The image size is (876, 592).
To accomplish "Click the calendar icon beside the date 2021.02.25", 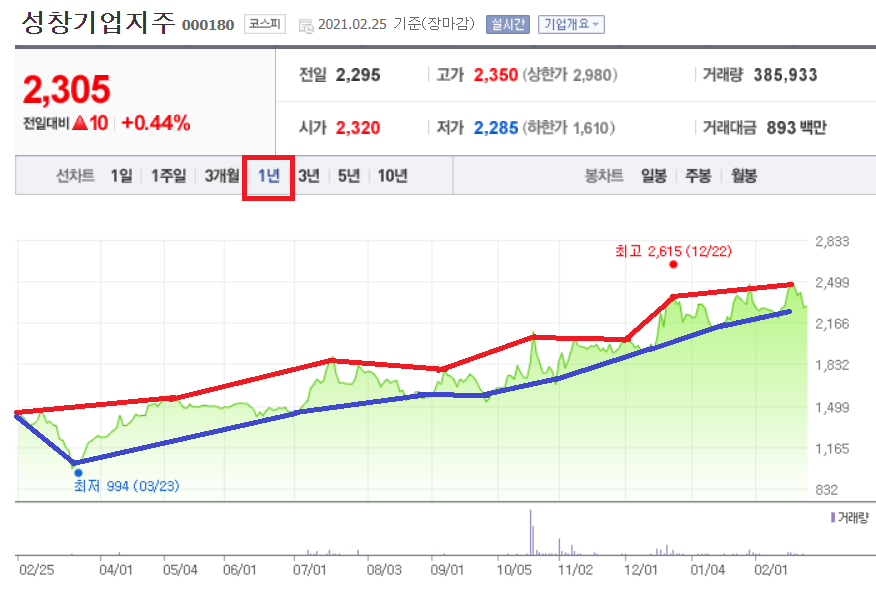I will 306,26.
